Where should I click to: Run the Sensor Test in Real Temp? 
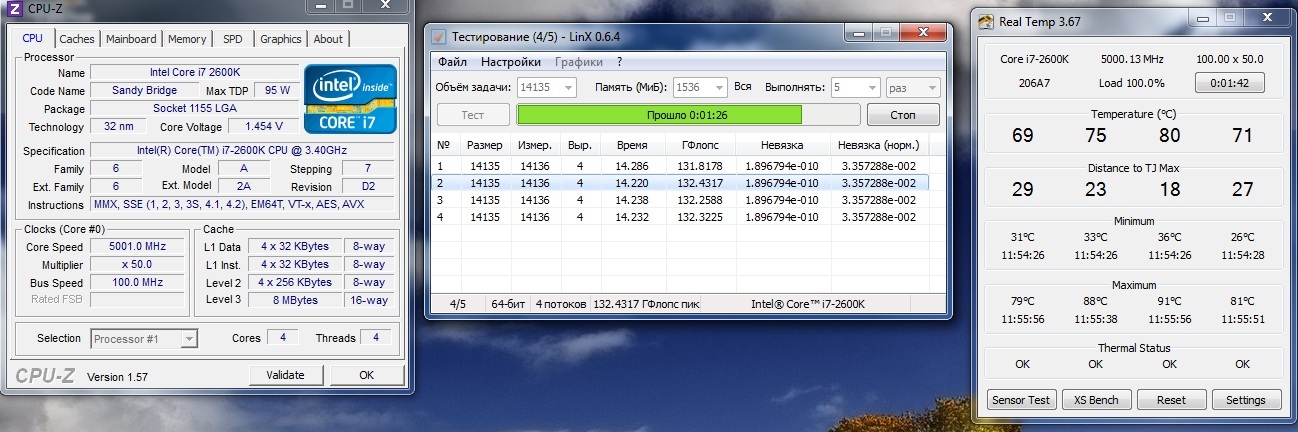(1021, 400)
